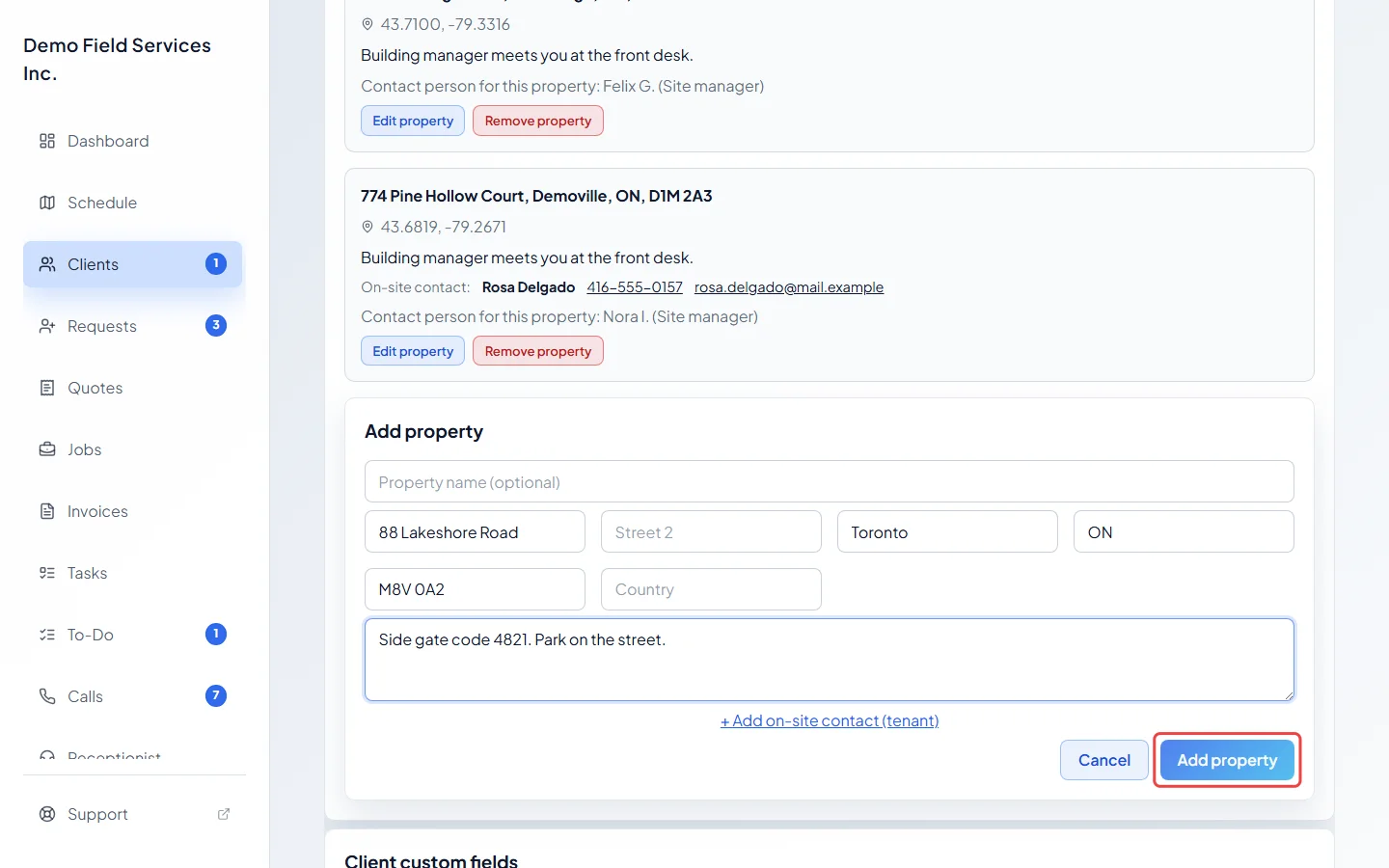1389x868 pixels.
Task: Click the Invoices file icon
Action: (x=47, y=511)
